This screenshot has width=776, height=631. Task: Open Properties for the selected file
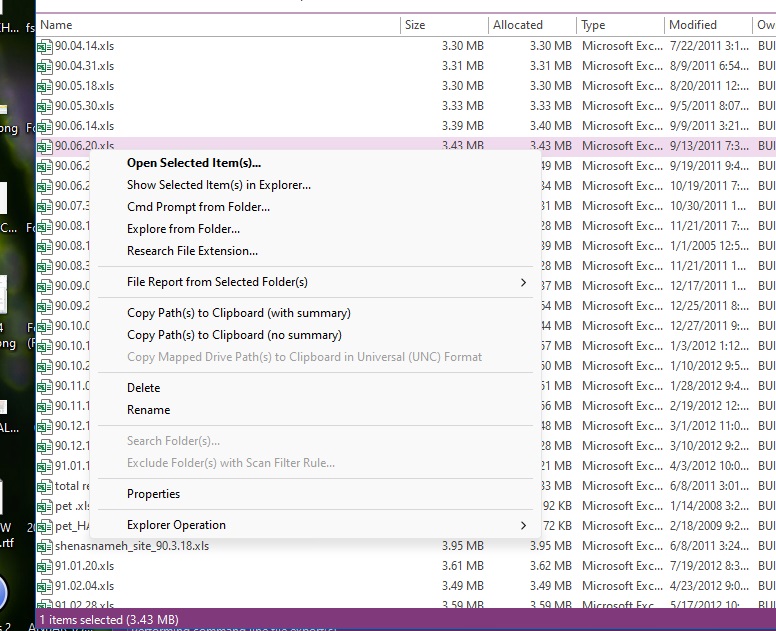153,494
